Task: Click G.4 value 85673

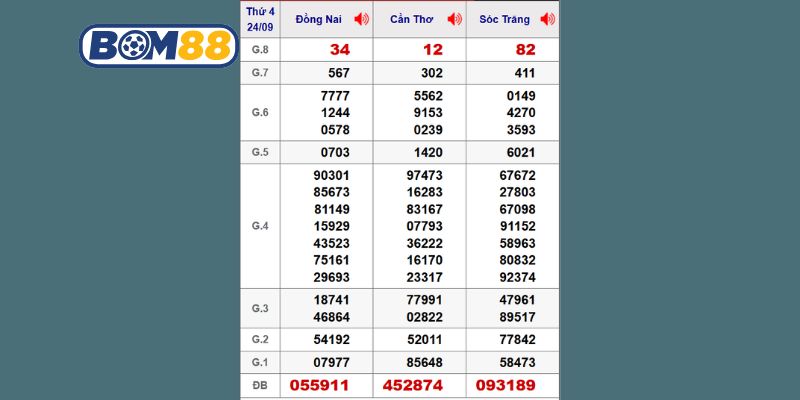Action: pyautogui.click(x=332, y=192)
